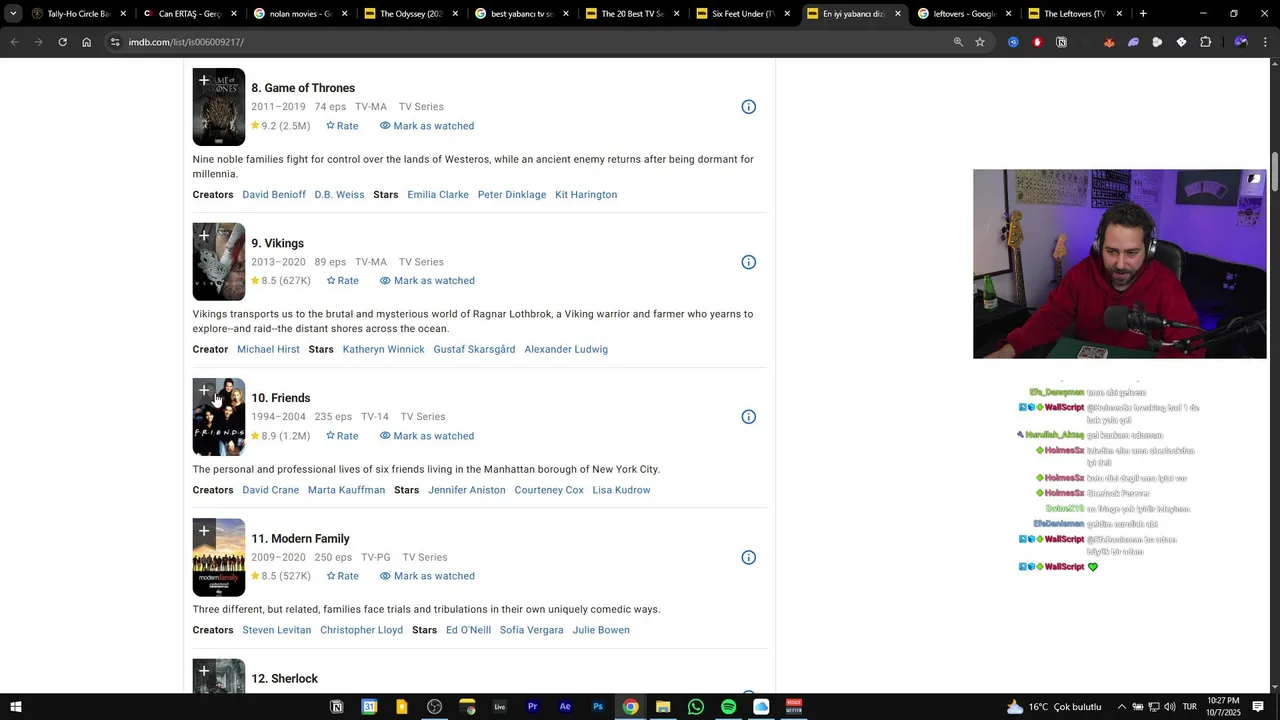Switch to the Tally-Ho Circle browser tab

pyautogui.click(x=78, y=14)
